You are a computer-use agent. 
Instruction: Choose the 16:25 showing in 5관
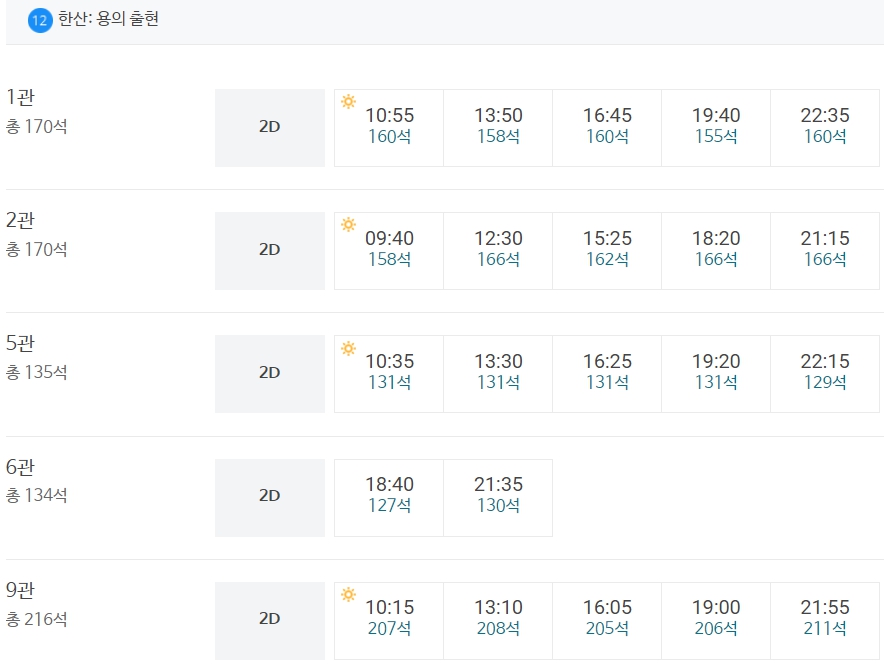tap(607, 373)
